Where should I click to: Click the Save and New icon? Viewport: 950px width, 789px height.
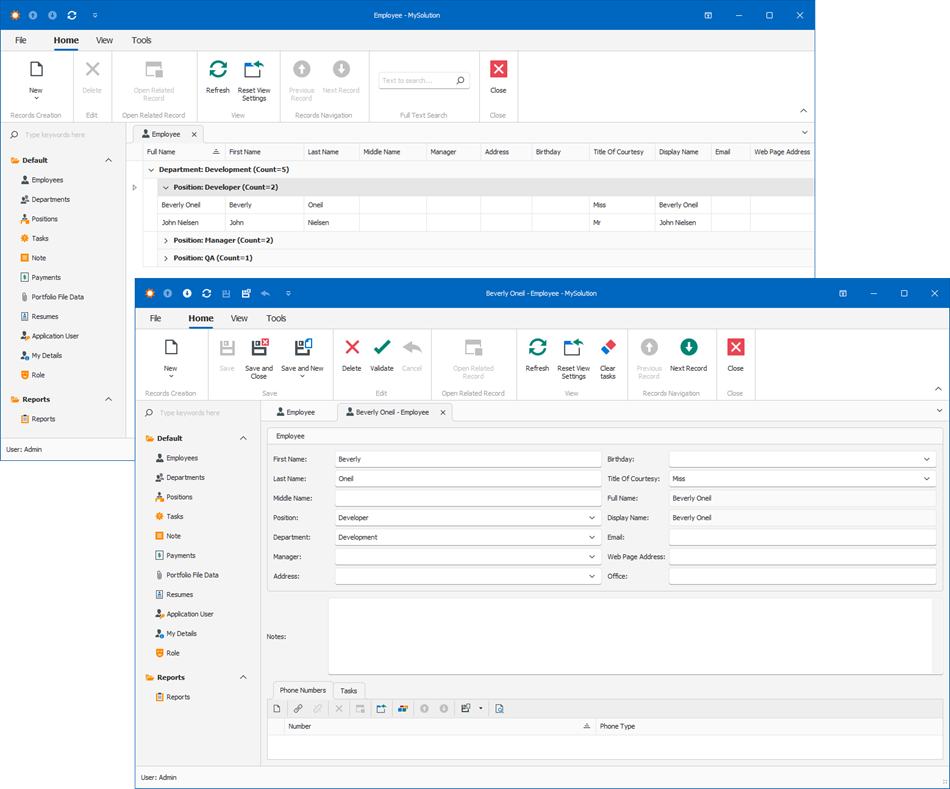(302, 347)
